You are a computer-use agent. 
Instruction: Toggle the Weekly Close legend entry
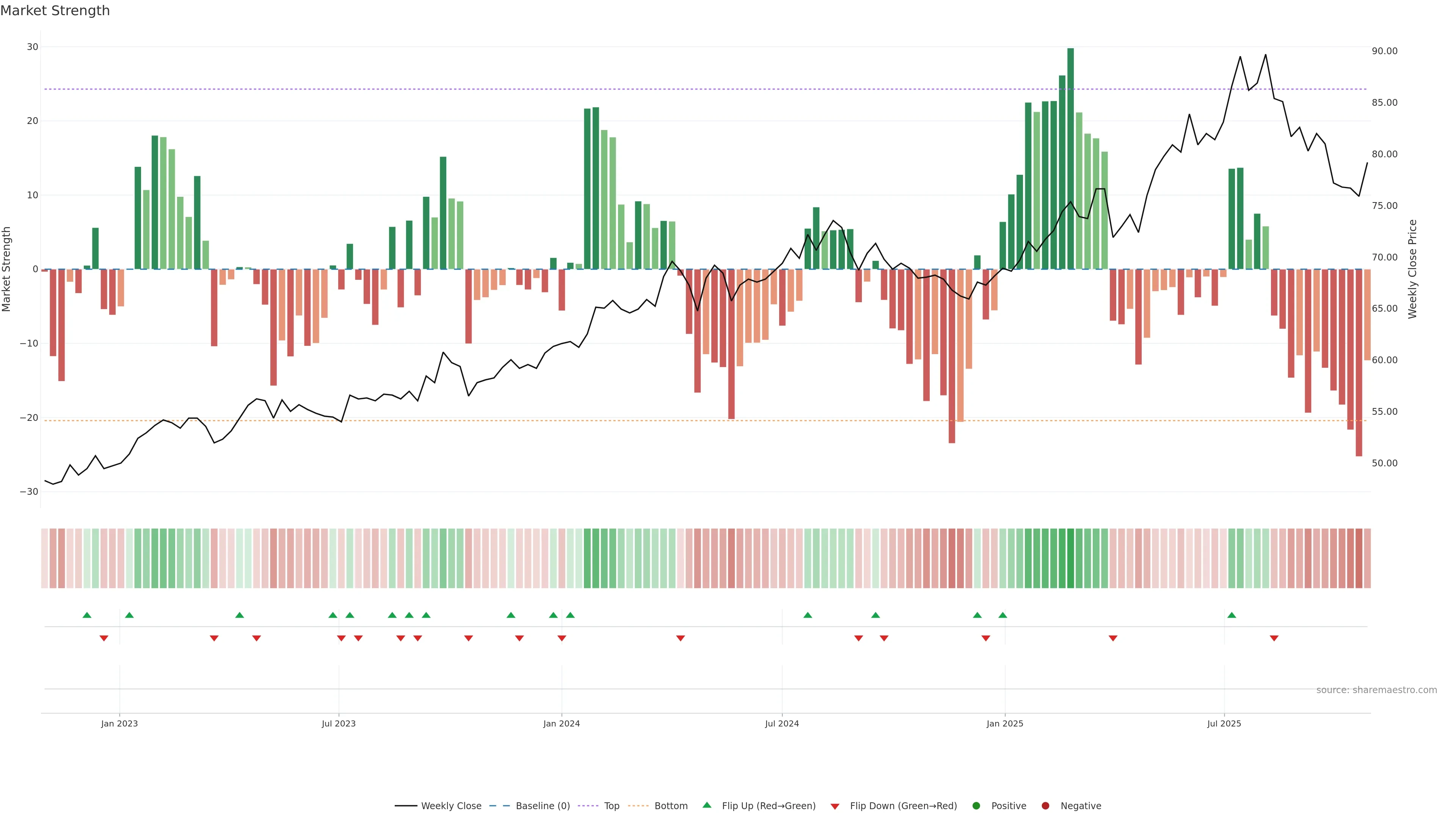click(438, 806)
